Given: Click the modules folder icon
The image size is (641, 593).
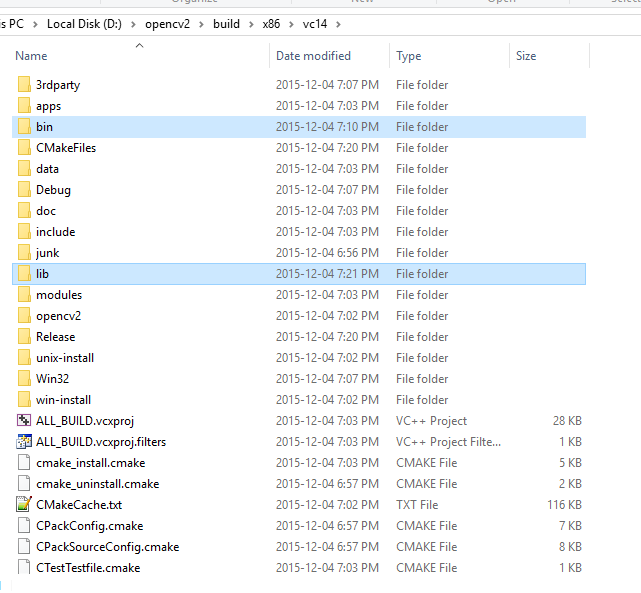Looking at the screenshot, I should point(24,295).
